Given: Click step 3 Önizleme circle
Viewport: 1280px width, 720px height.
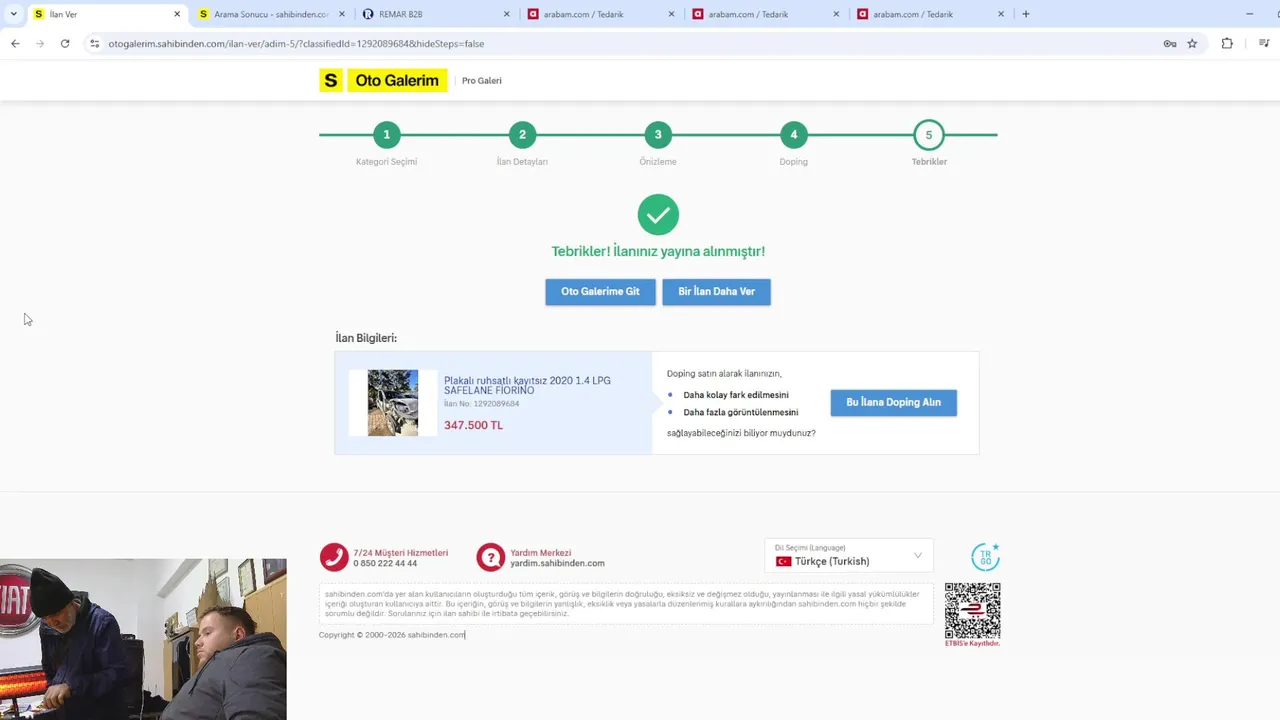Looking at the screenshot, I should point(658,134).
